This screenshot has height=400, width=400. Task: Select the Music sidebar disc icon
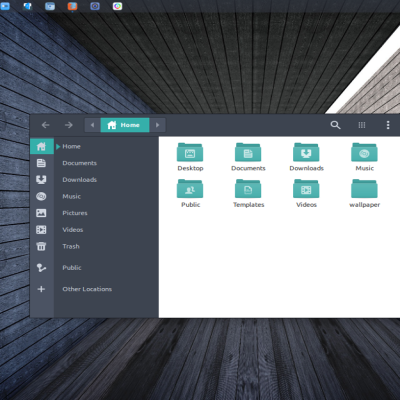41,196
